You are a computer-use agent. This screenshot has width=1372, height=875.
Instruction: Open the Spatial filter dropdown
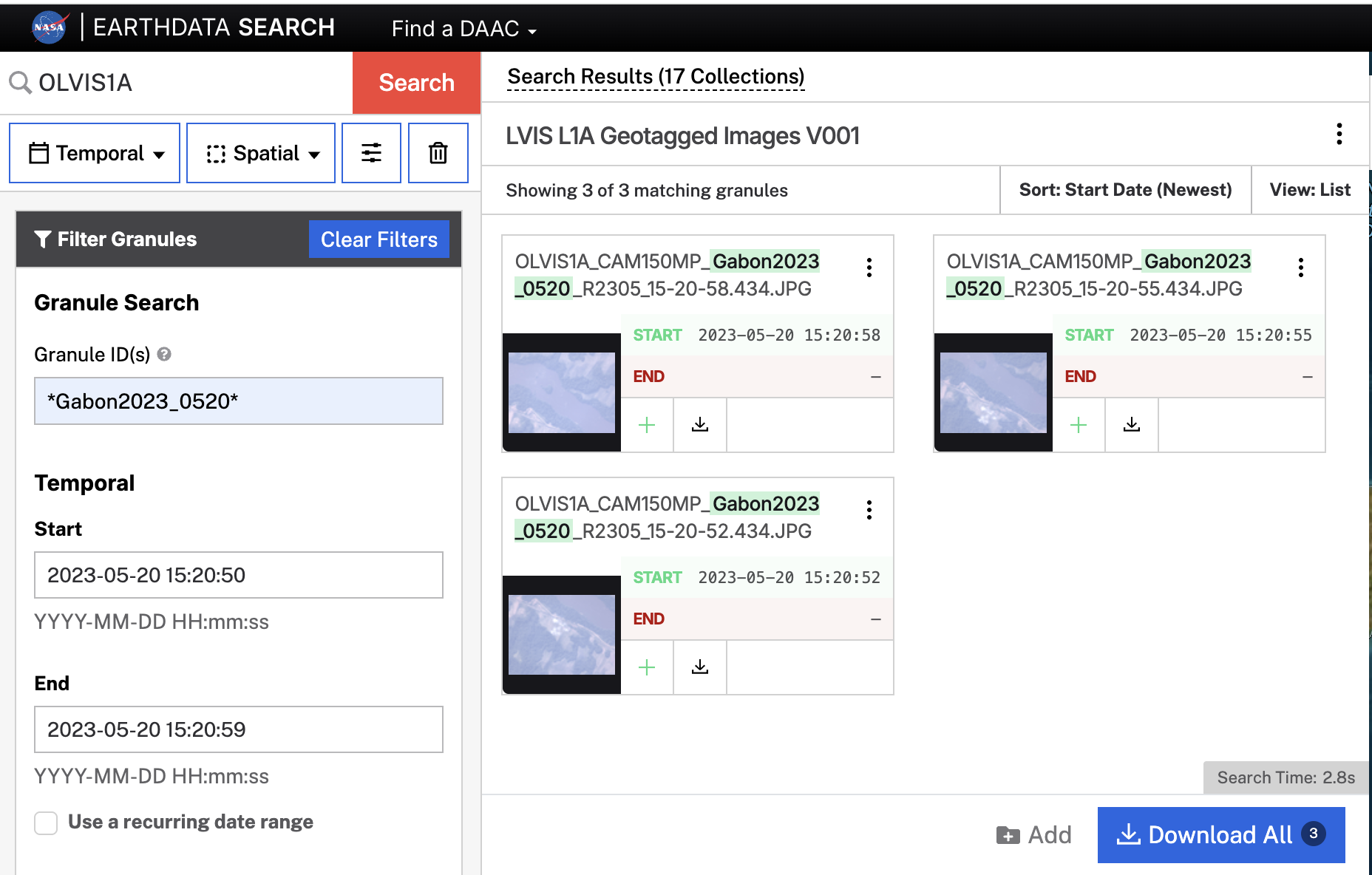(x=261, y=153)
